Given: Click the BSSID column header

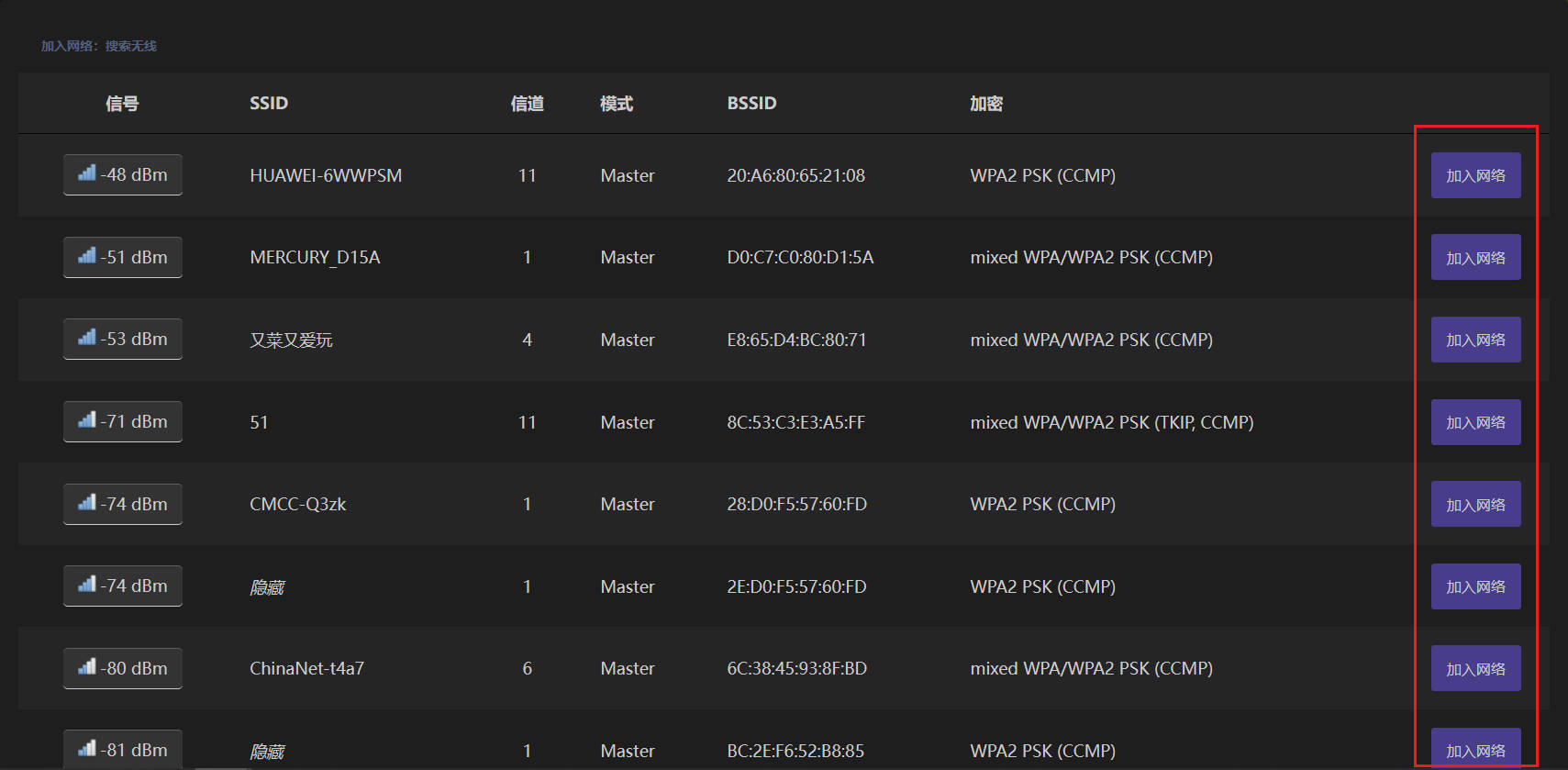Looking at the screenshot, I should click(x=751, y=104).
